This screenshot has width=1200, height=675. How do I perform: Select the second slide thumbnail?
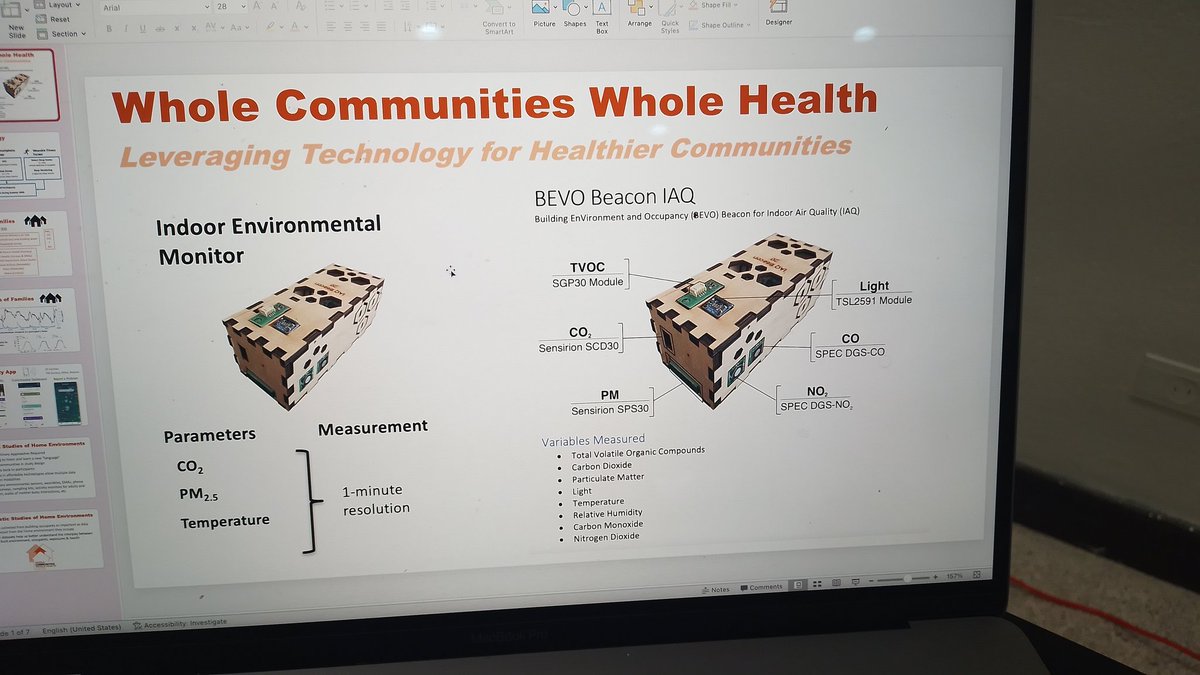click(33, 164)
